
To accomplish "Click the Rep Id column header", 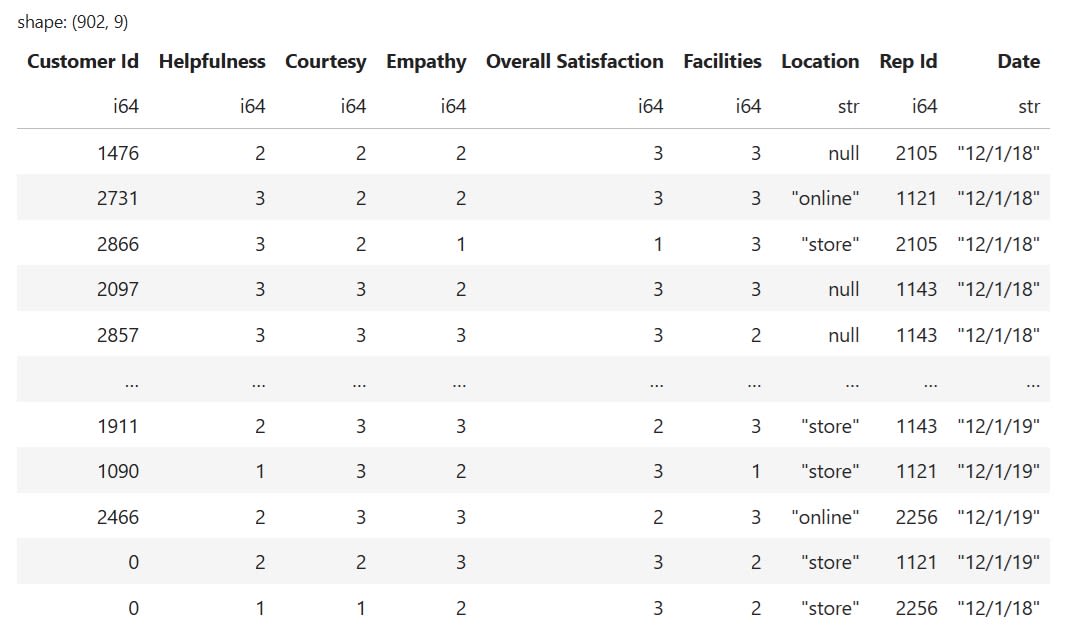I will [908, 61].
